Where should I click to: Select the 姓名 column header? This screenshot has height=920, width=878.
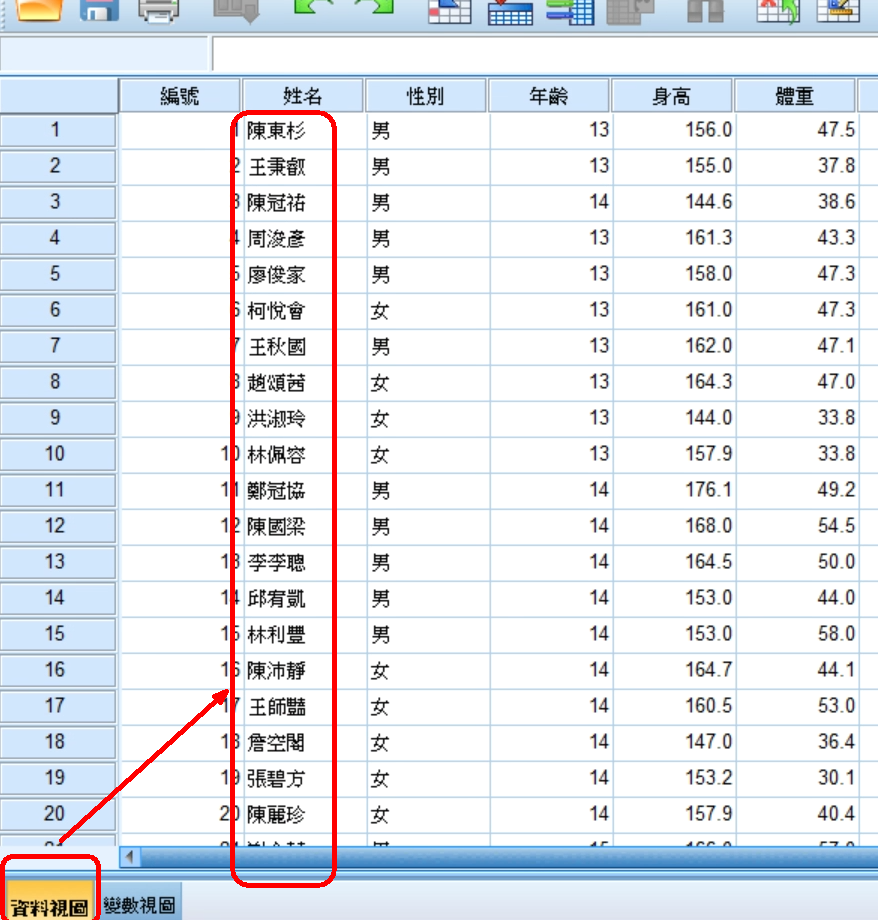pyautogui.click(x=303, y=96)
